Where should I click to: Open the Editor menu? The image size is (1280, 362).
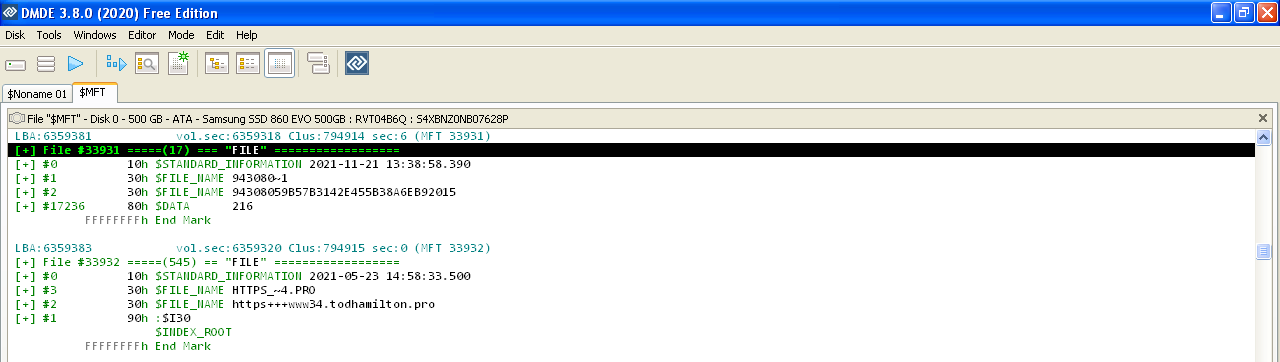[142, 35]
